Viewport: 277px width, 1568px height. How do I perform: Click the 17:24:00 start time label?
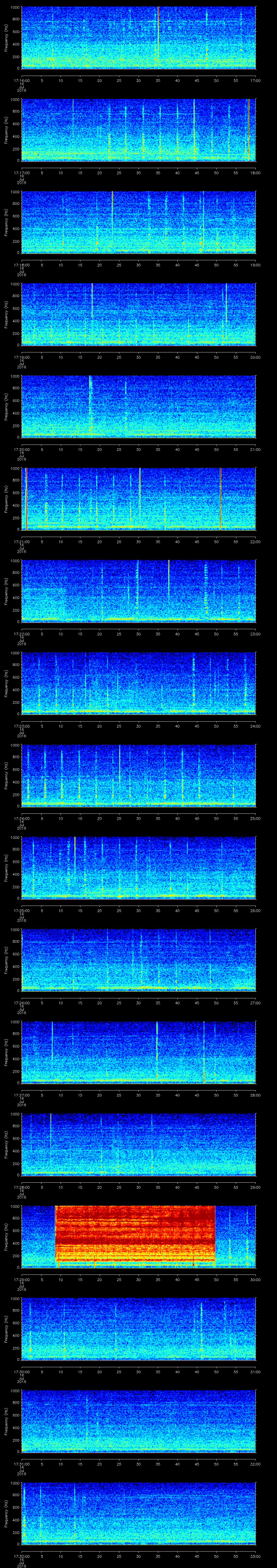(x=21, y=818)
